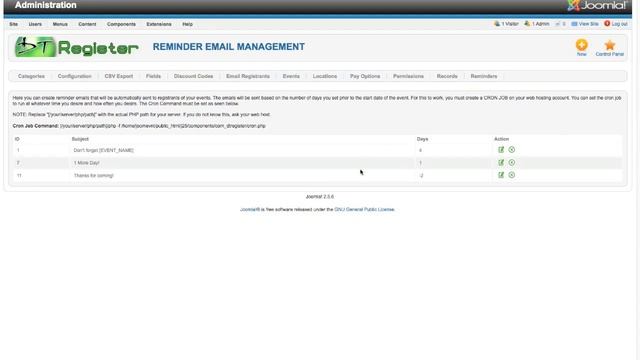Viewport: 640px width, 360px height.
Task: Edit the "Thanks for coming!" reminder
Action: click(501, 175)
